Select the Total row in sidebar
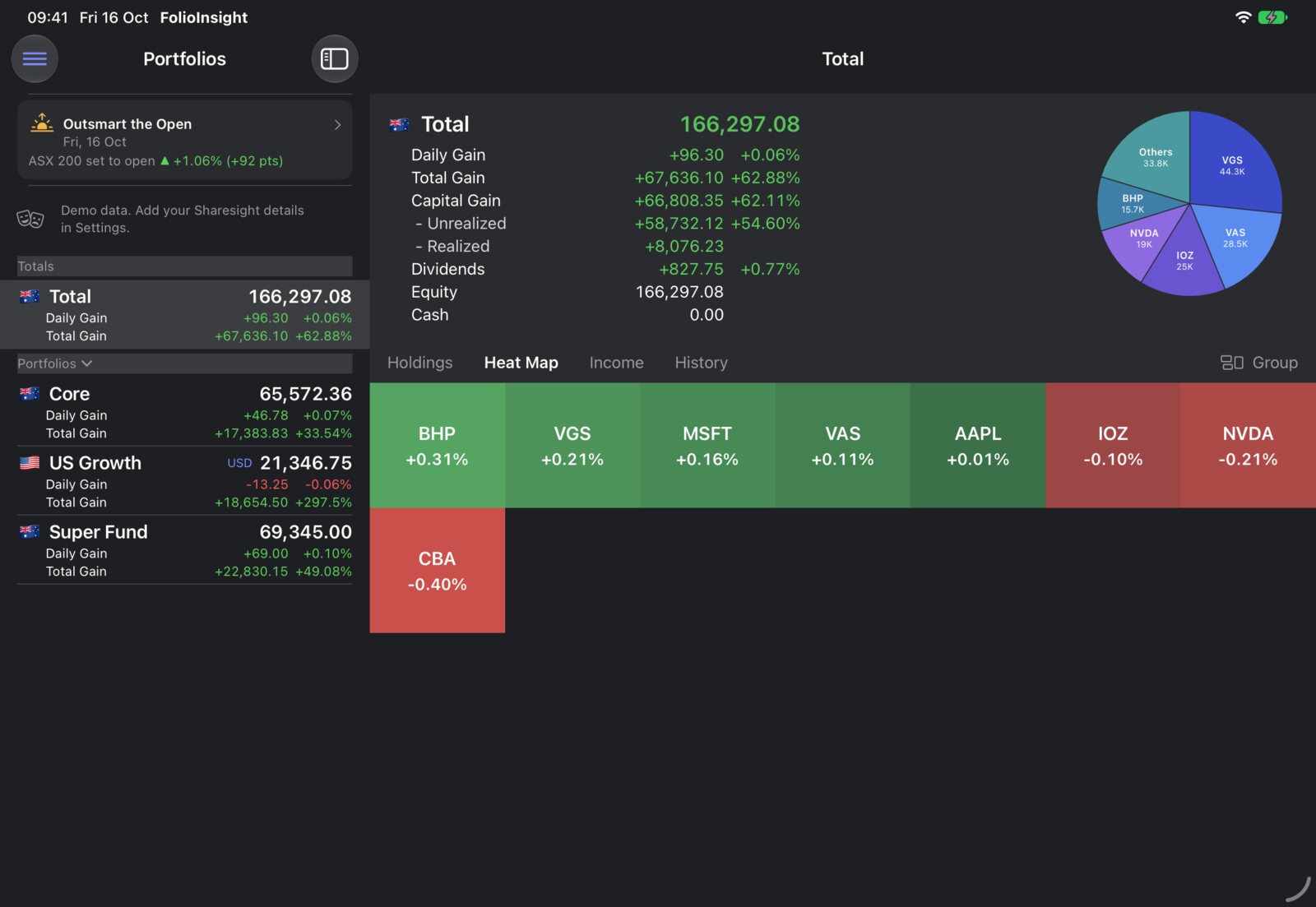1316x907 pixels. [x=185, y=315]
